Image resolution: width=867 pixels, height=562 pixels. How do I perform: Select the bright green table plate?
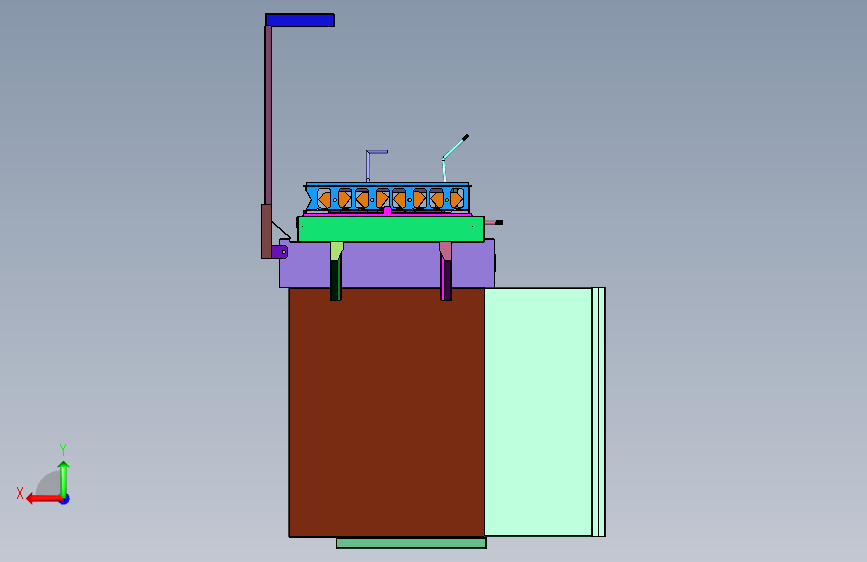[391, 229]
